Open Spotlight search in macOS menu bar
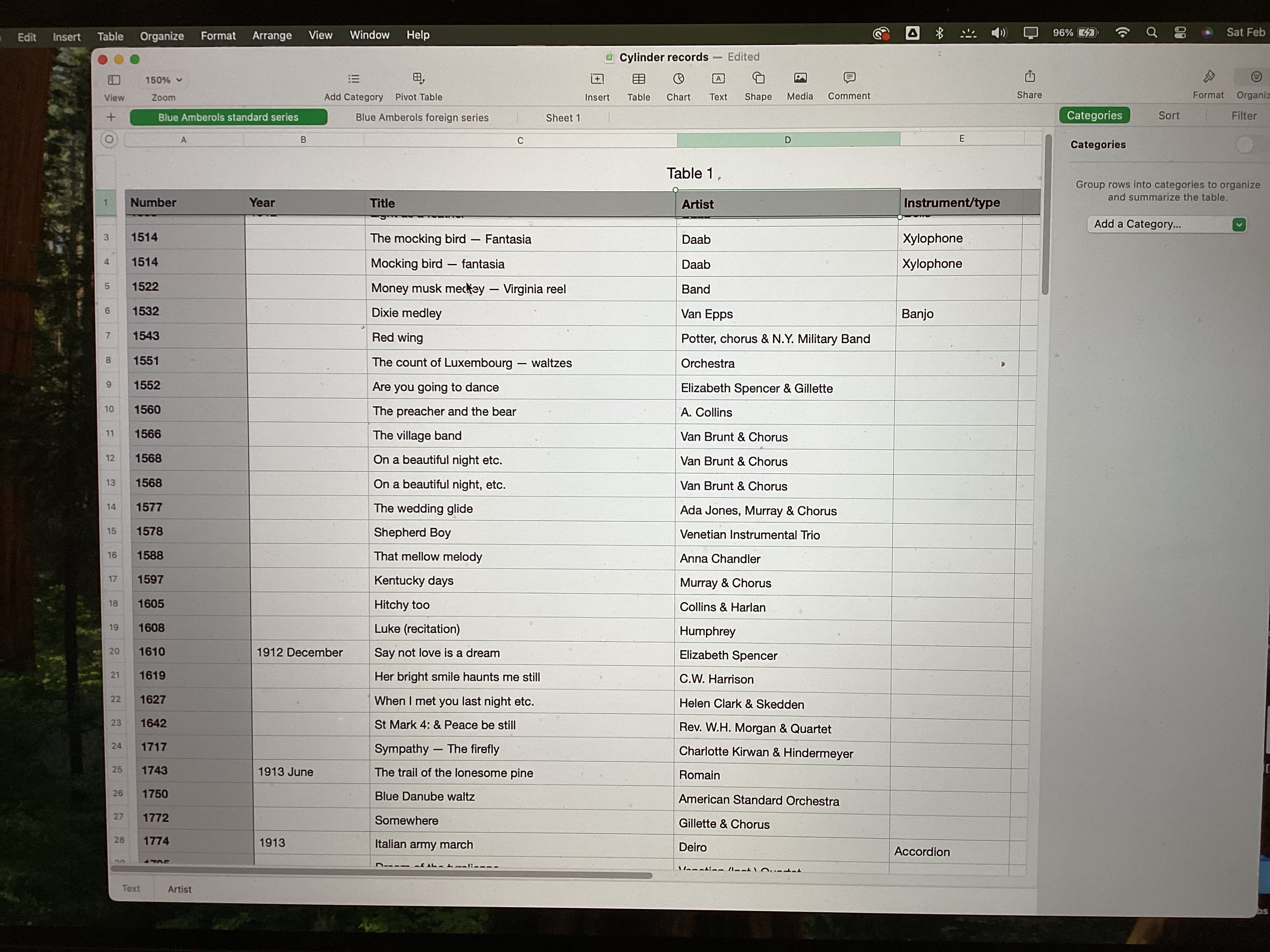This screenshot has height=952, width=1270. pyautogui.click(x=1151, y=33)
